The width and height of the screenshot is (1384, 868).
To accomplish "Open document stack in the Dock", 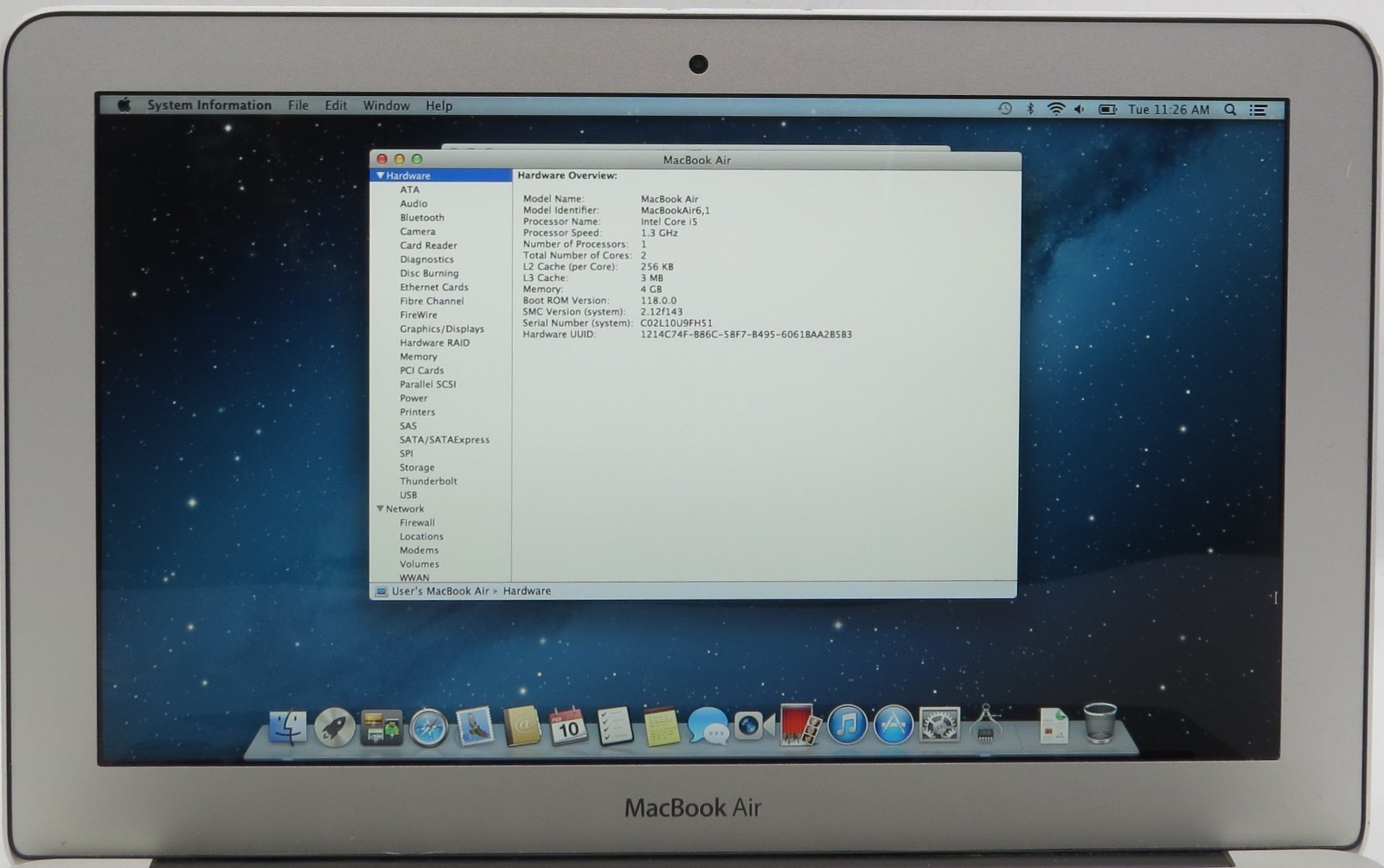I will coord(1054,724).
